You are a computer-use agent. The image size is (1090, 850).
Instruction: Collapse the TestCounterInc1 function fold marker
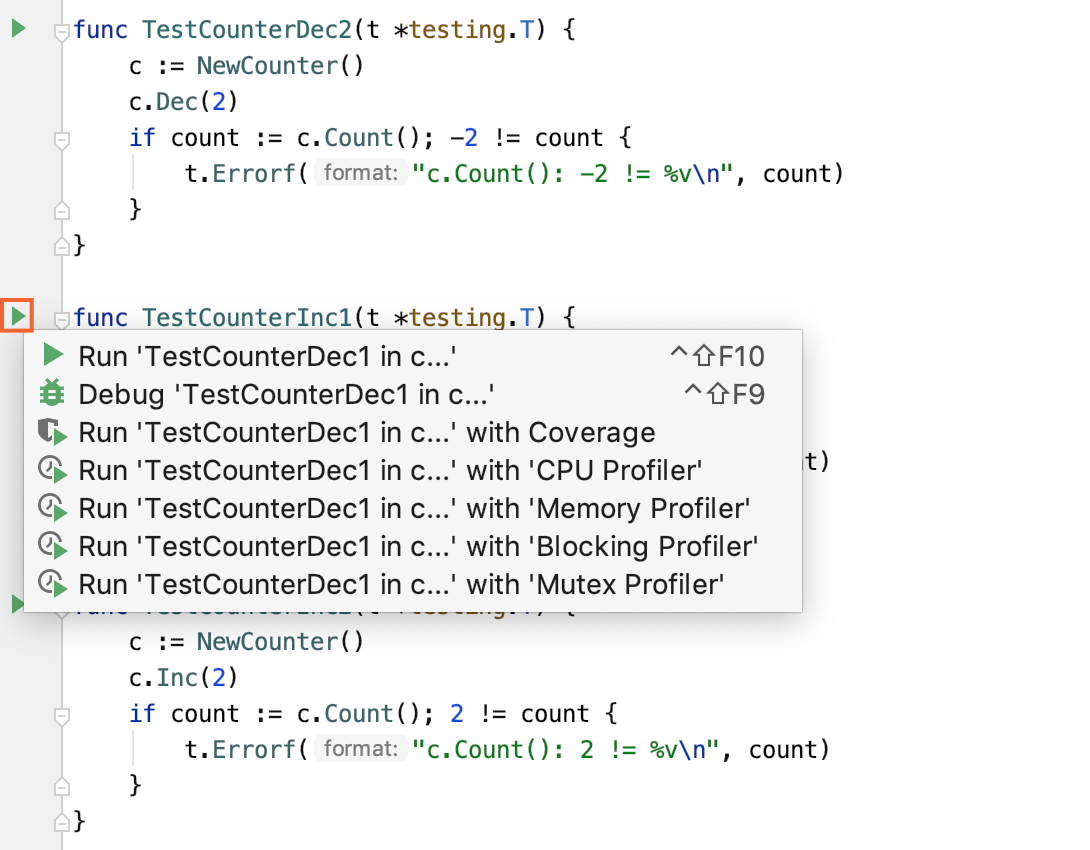(x=62, y=320)
